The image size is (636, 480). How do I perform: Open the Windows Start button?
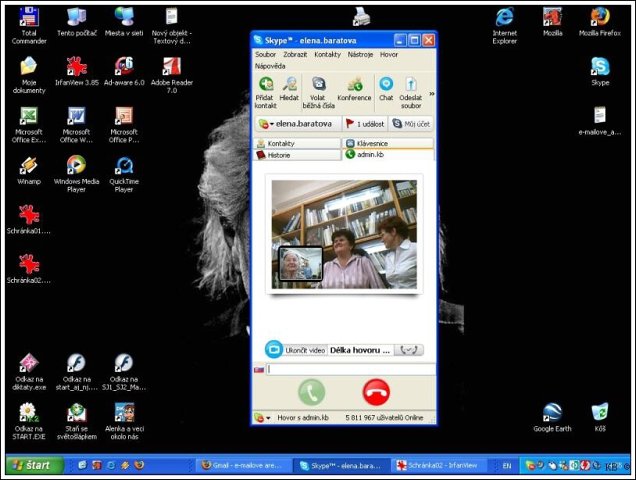[x=35, y=465]
